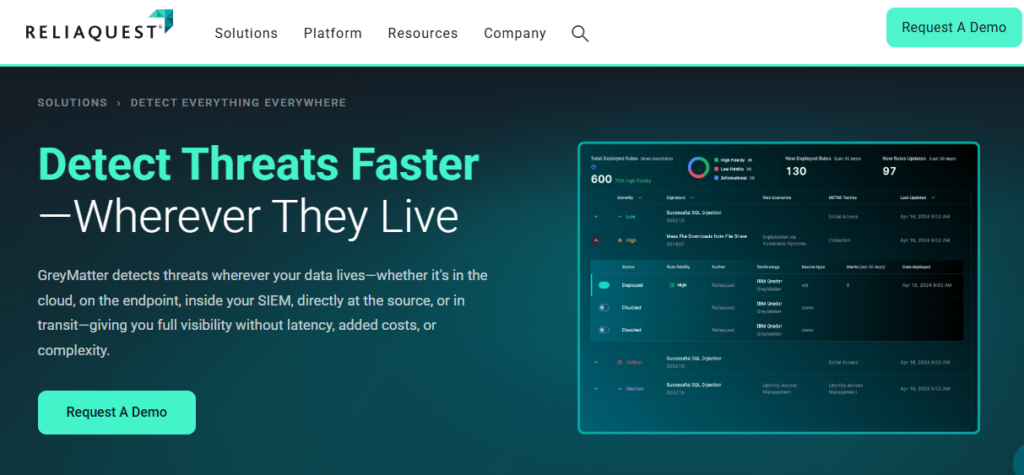The width and height of the screenshot is (1024, 475).
Task: Open the Last Updated column sort dropdown
Action: point(933,197)
